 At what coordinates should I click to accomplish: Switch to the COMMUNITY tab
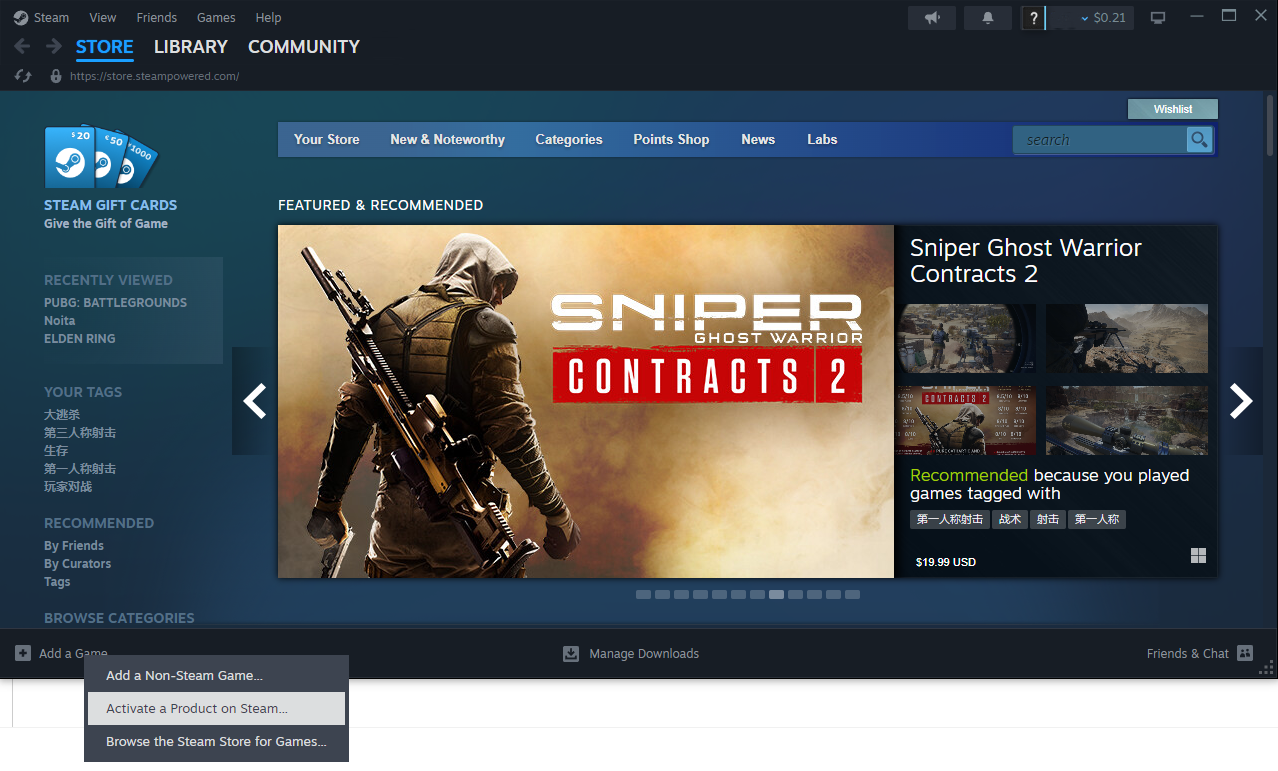tap(304, 47)
